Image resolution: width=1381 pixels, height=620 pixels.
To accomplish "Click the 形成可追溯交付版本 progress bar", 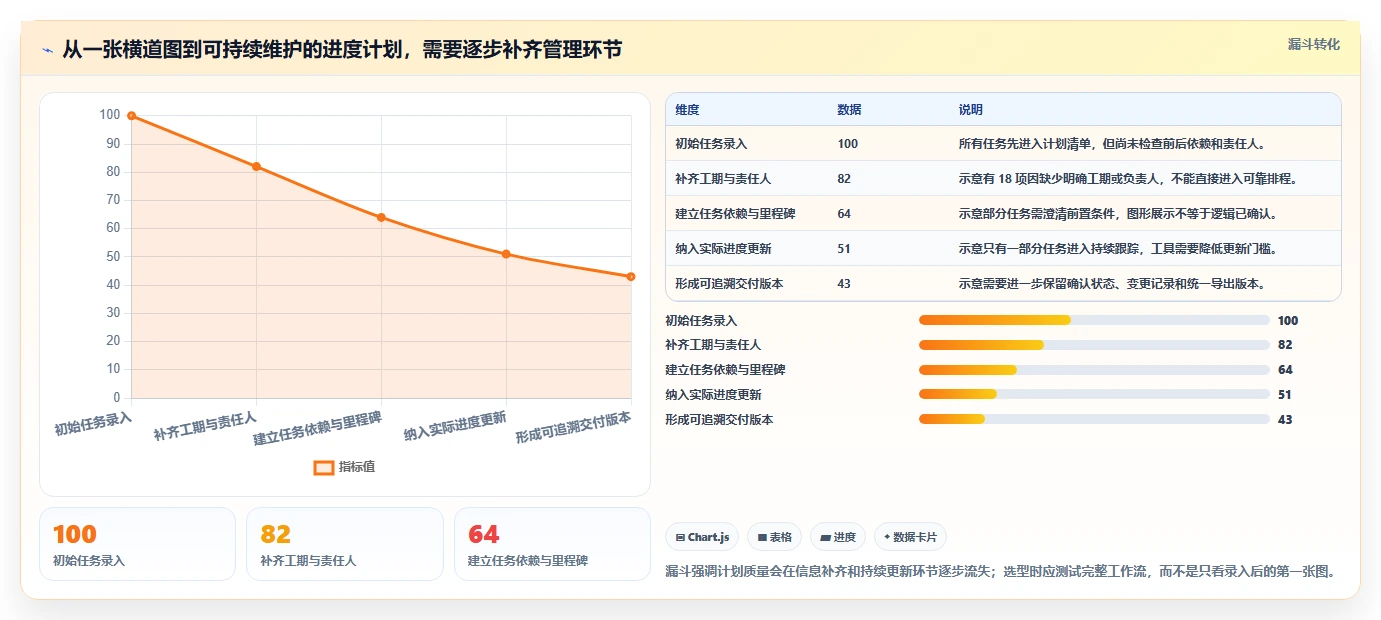I will tap(1094, 420).
